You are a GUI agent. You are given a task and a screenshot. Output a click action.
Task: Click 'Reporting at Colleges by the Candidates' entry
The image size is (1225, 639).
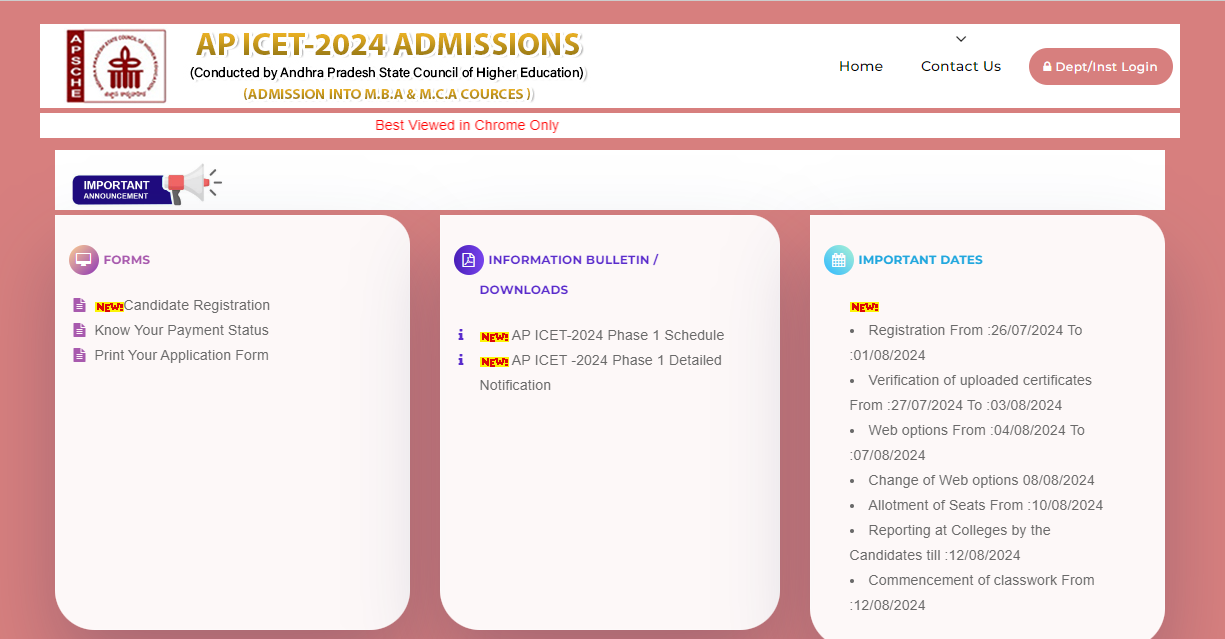(x=950, y=542)
